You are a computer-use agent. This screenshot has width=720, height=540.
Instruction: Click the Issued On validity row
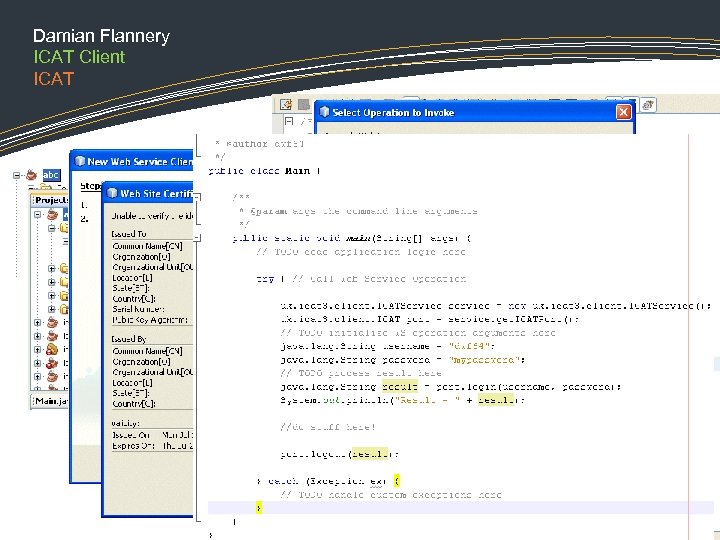152,435
